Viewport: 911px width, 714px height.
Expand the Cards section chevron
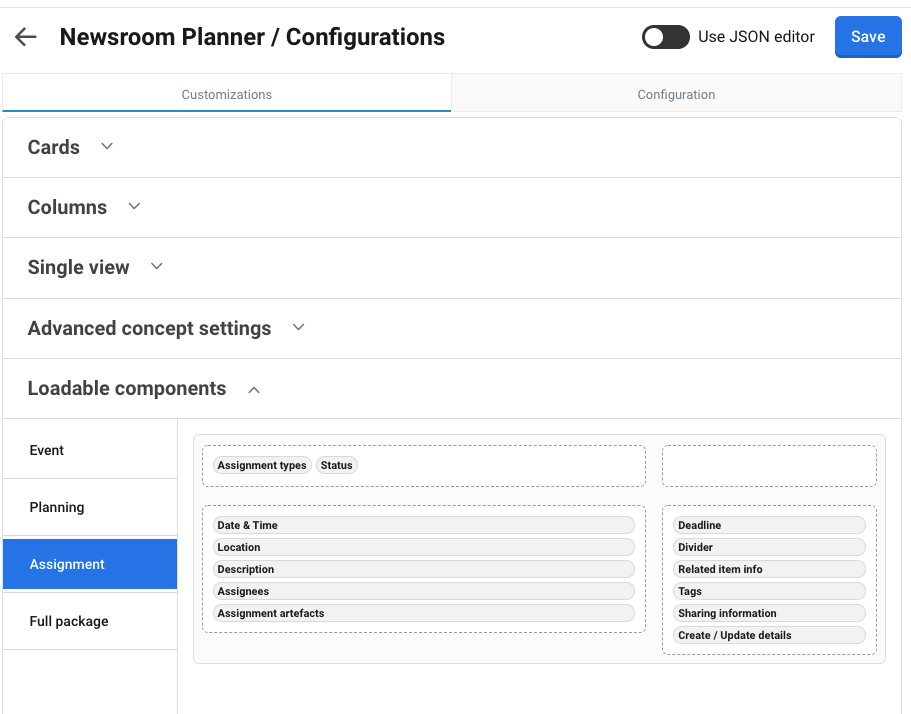coord(107,146)
